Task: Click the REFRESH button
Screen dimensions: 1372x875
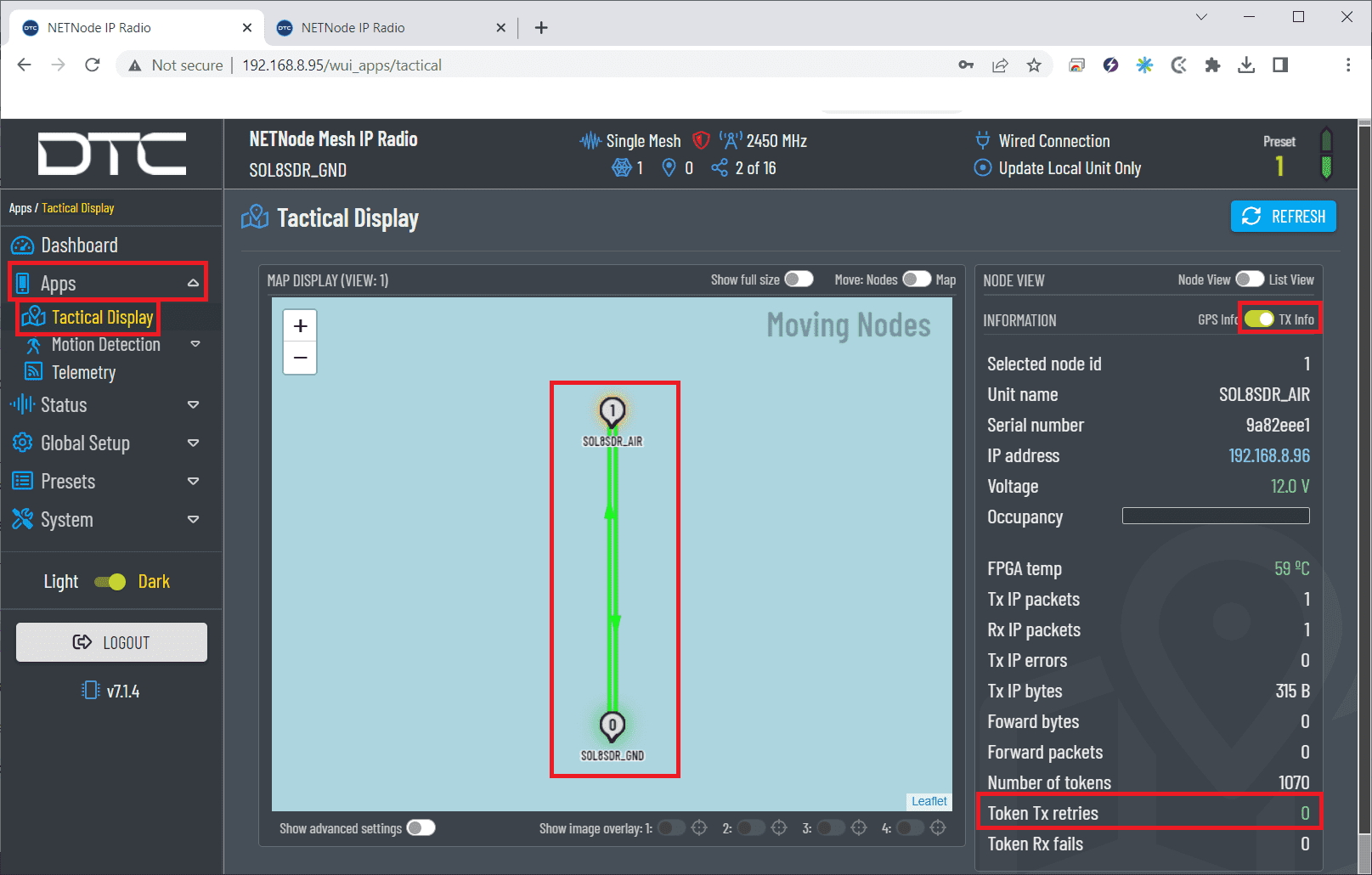Action: [1283, 217]
